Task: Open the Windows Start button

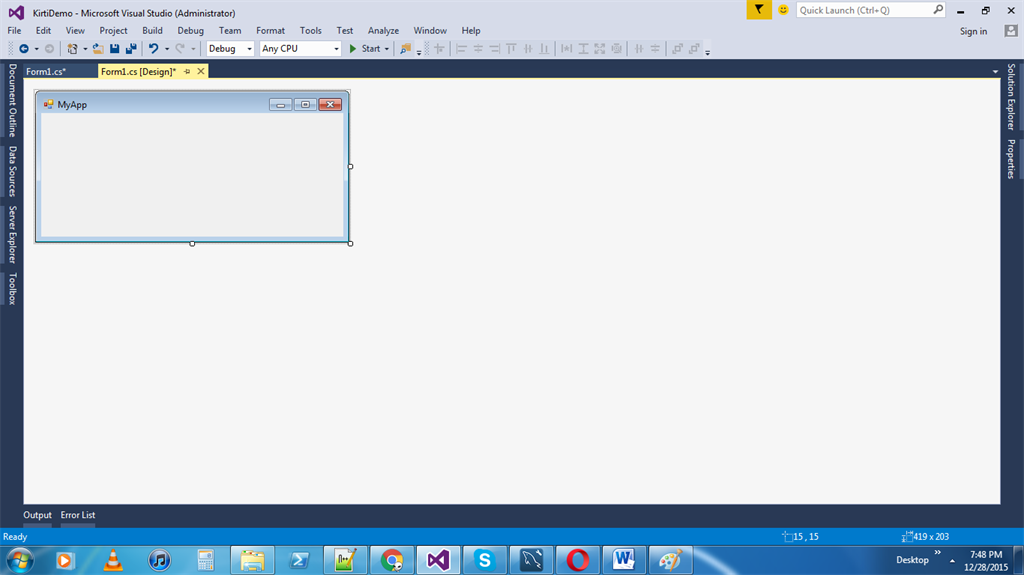Action: click(x=20, y=561)
